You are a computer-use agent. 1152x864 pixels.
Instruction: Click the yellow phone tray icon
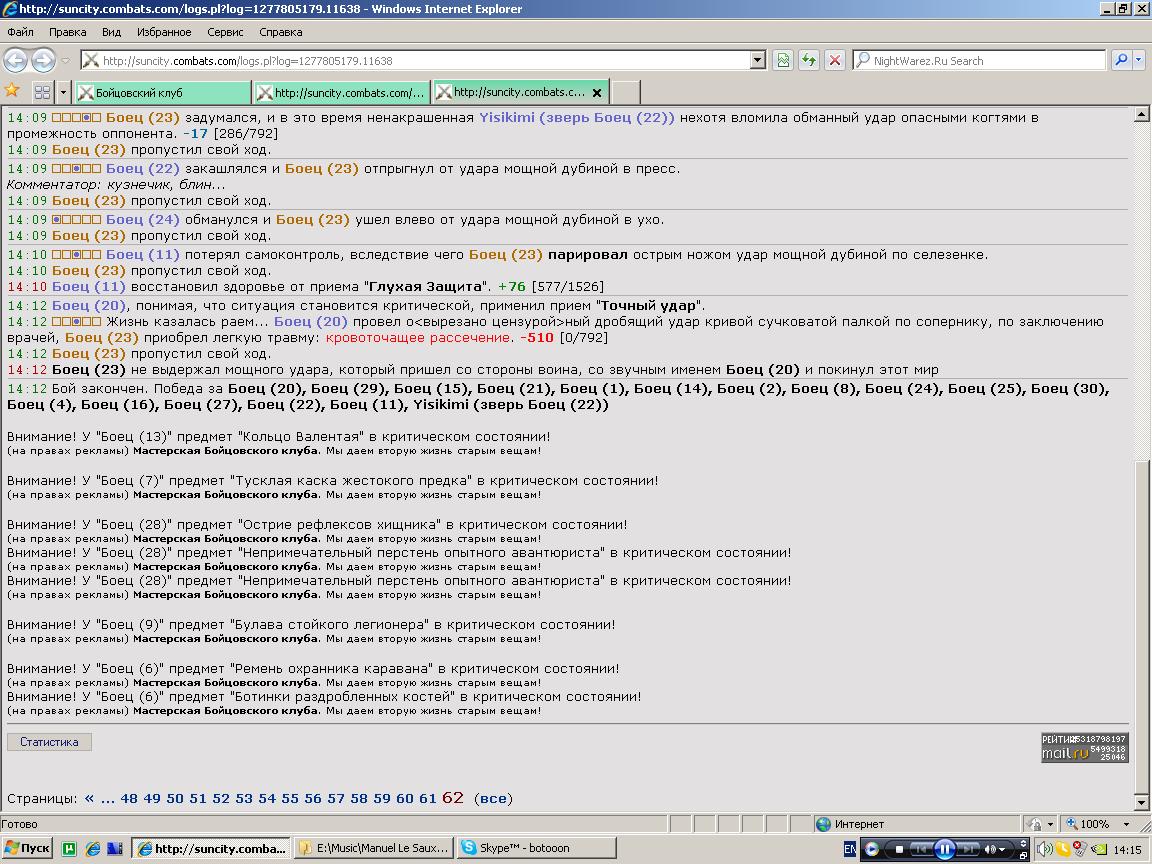1062,849
